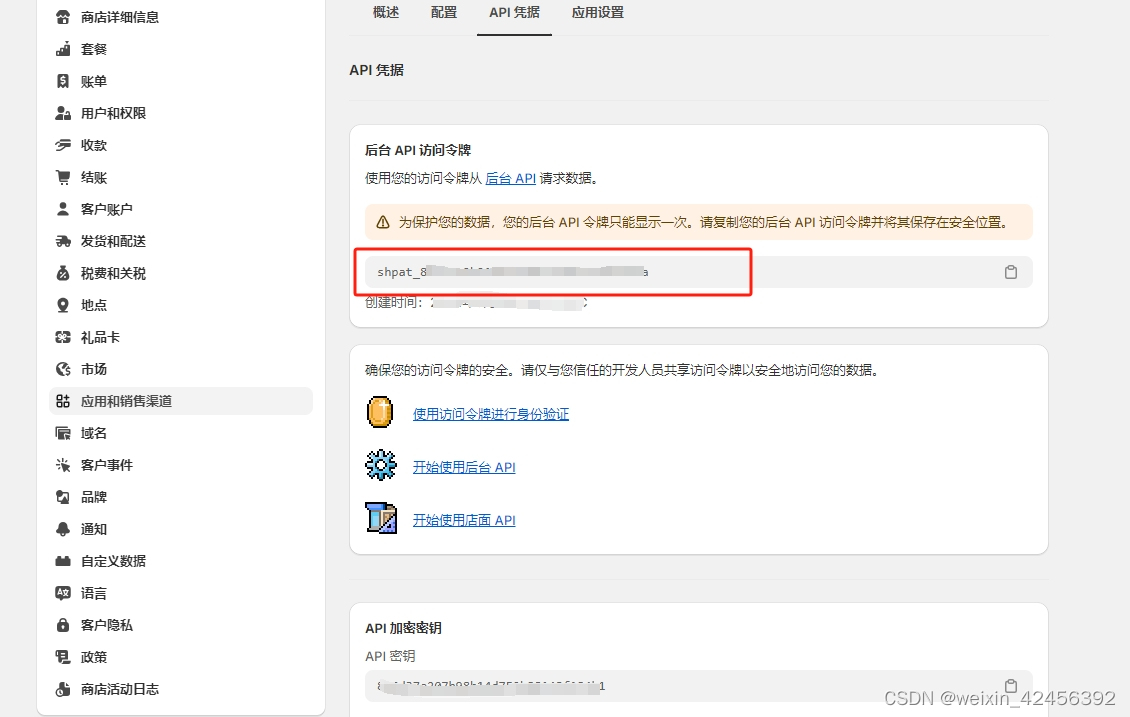1130x717 pixels.
Task: Open the 后台 API link
Action: (511, 178)
